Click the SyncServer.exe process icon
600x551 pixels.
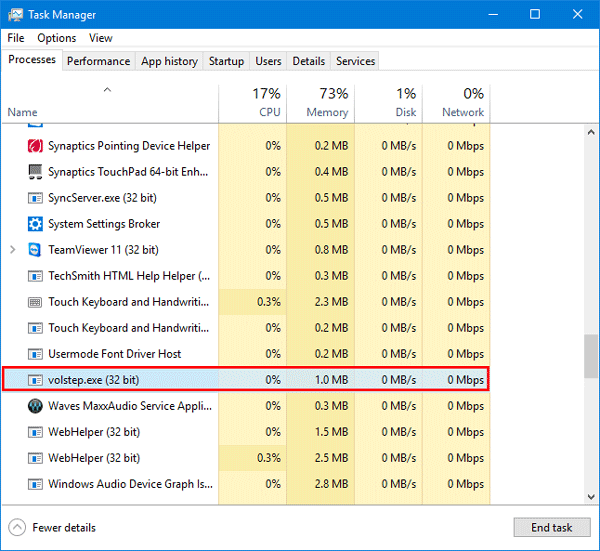(35, 198)
